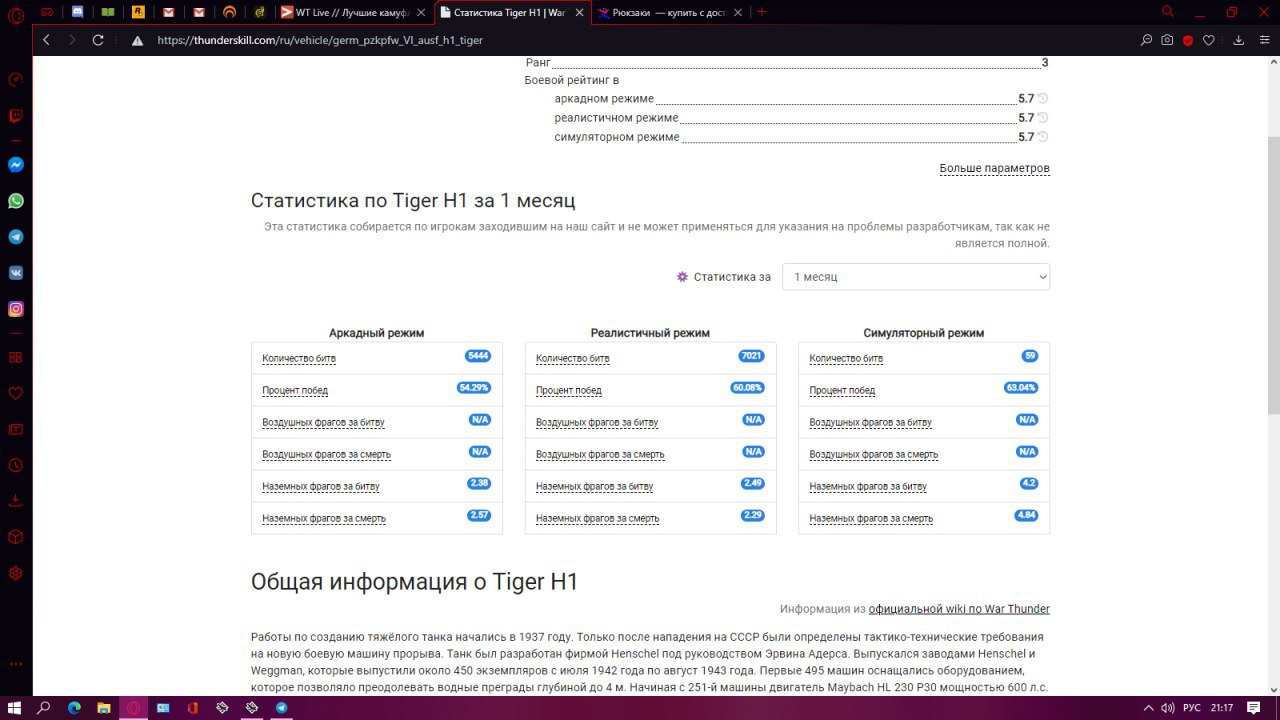Open sidebar setup three-dots menu
Viewport: 1280px width, 720px height.
click(16, 664)
